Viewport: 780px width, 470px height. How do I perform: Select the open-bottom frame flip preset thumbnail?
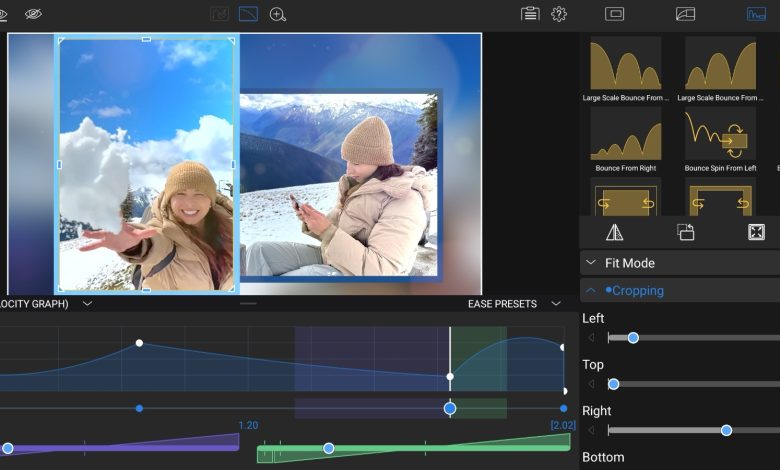point(720,197)
